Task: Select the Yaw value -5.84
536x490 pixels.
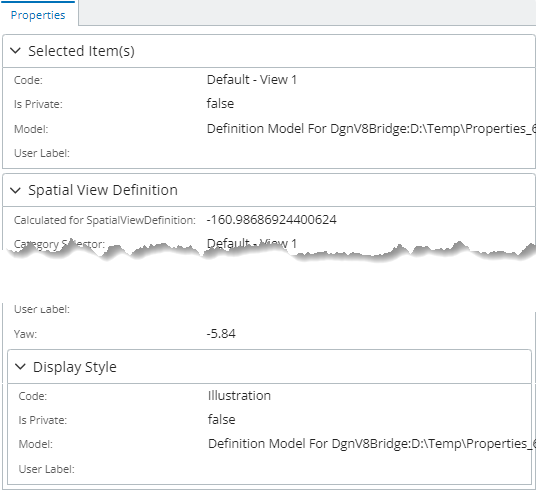Action: pyautogui.click(x=221, y=334)
